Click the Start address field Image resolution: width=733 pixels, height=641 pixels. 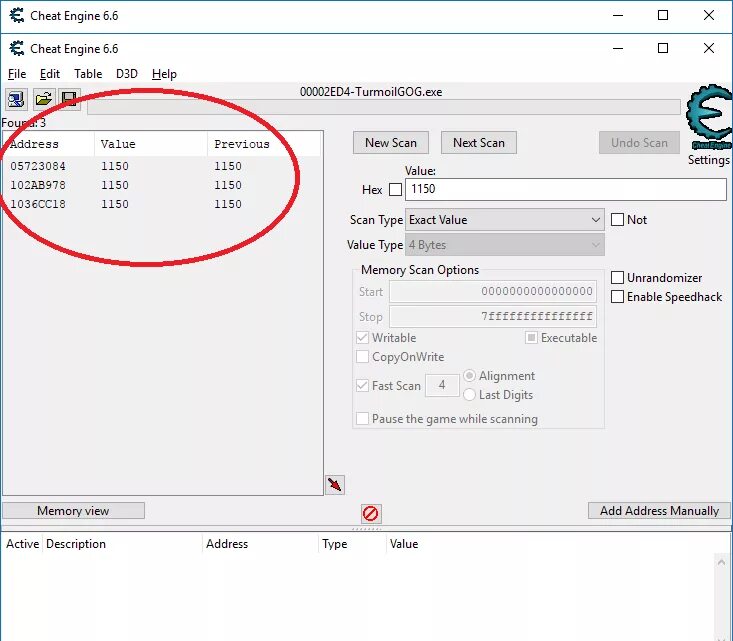pos(493,291)
